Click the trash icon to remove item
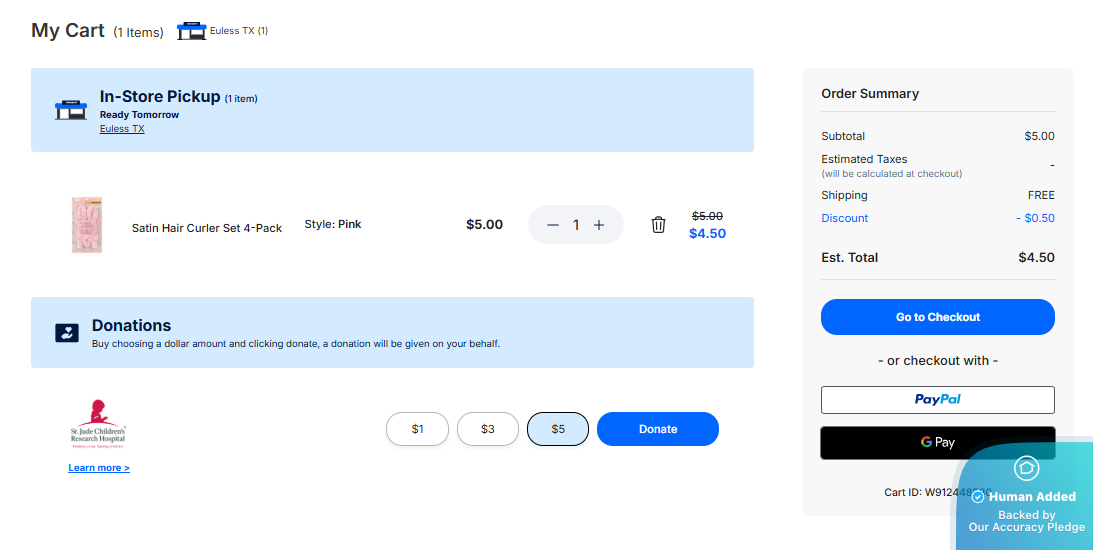1093x550 pixels. [x=658, y=225]
